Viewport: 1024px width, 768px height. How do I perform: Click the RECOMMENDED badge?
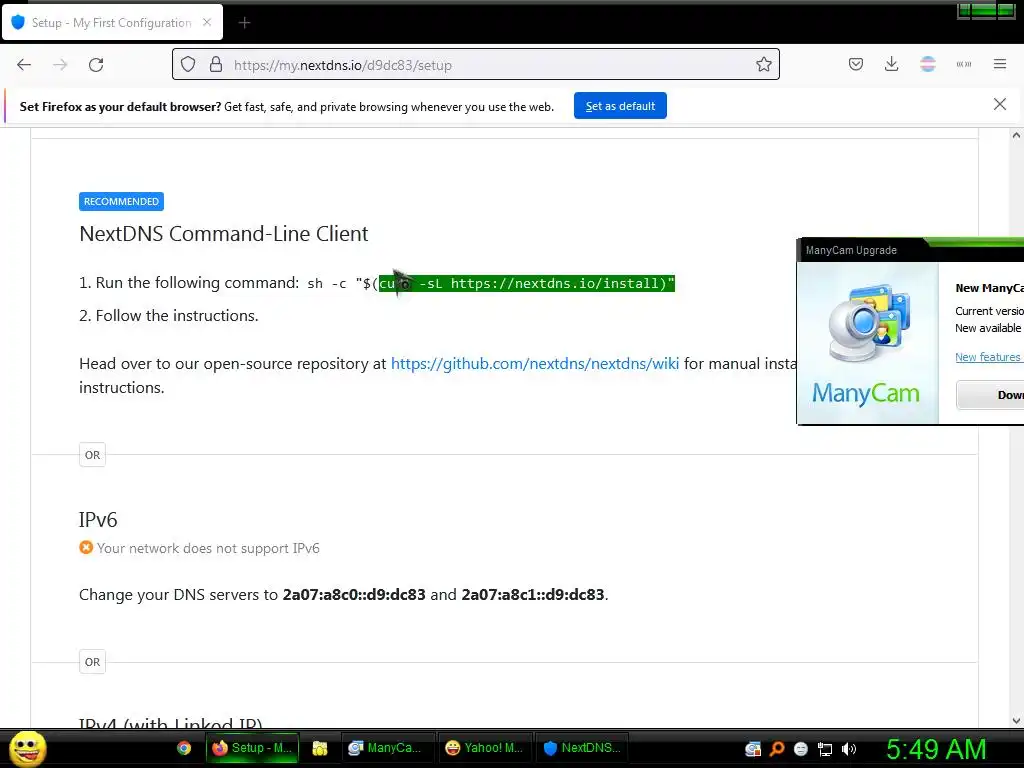tap(121, 201)
